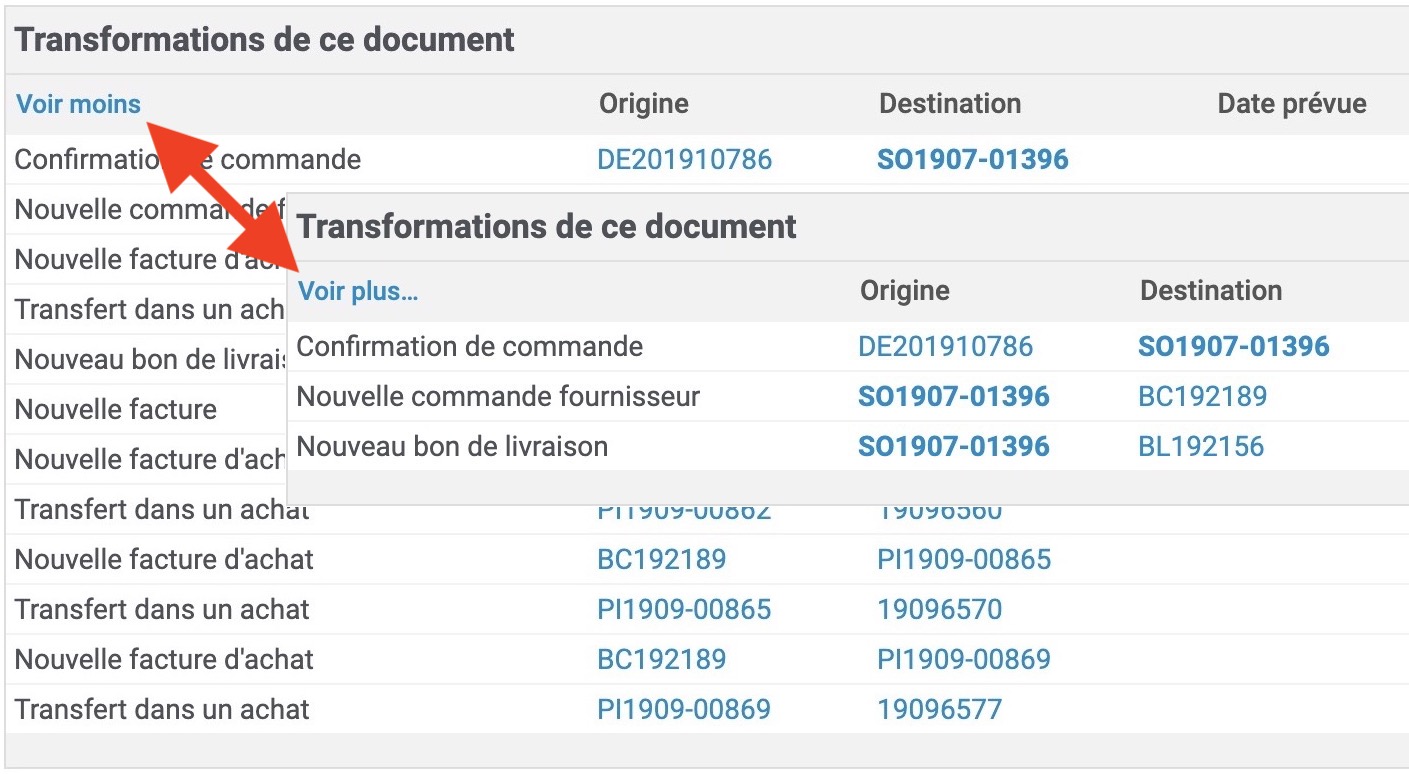This screenshot has height=774, width=1409.
Task: Open DE201910786 origin in back table
Action: click(684, 160)
